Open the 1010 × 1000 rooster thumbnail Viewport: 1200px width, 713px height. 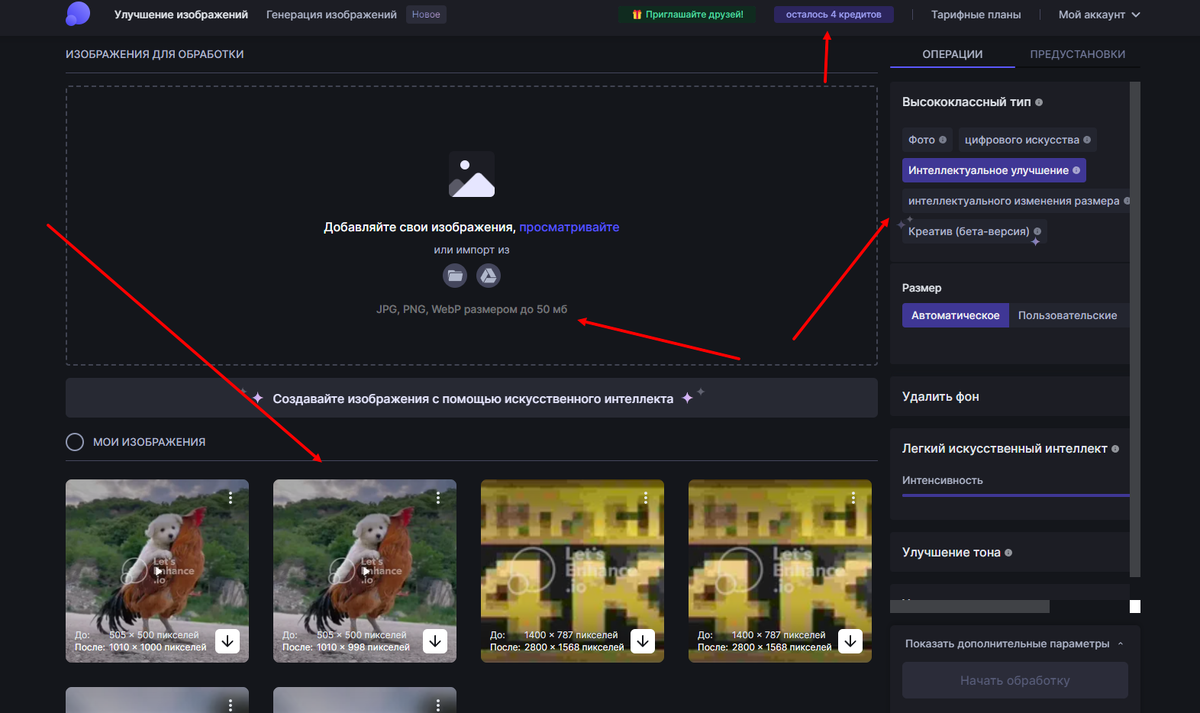tap(157, 570)
